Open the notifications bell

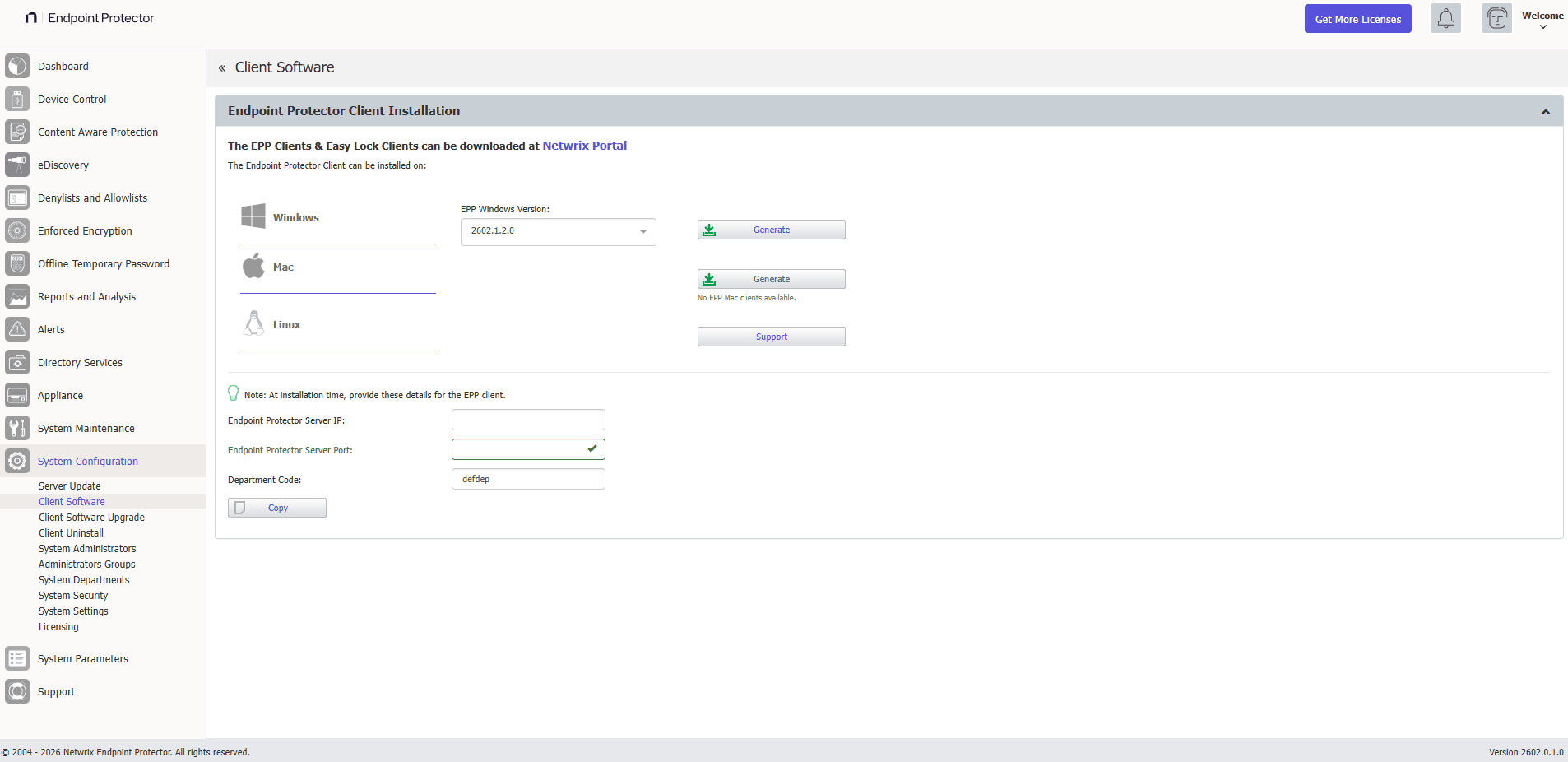(1446, 18)
